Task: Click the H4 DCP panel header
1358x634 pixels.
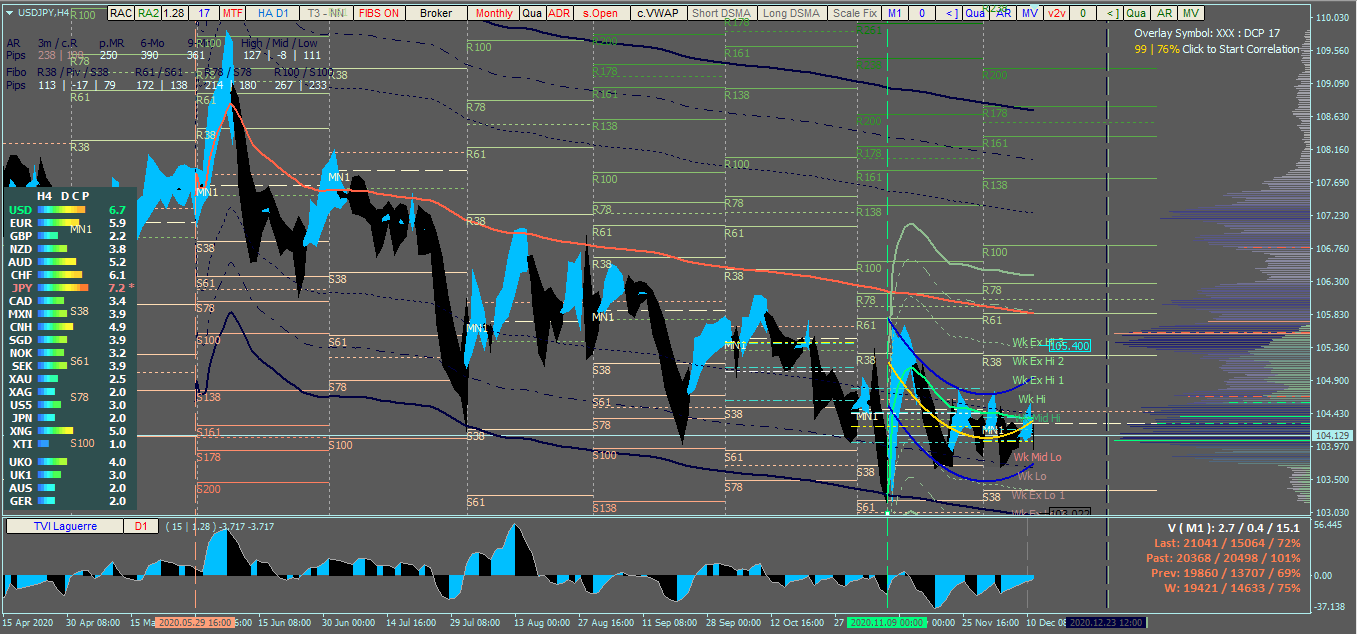Action: coord(63,196)
